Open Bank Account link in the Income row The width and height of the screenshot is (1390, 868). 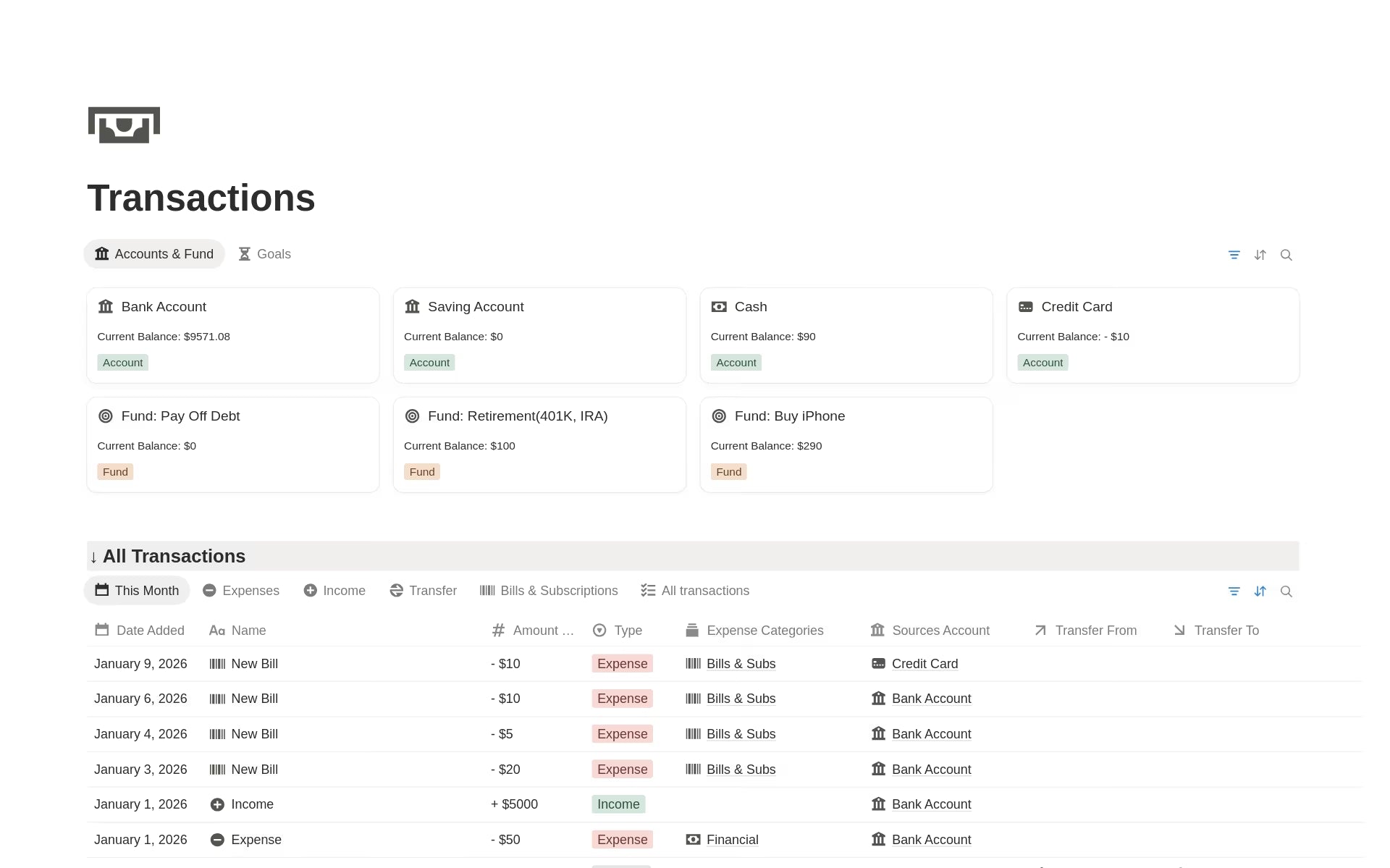click(931, 804)
